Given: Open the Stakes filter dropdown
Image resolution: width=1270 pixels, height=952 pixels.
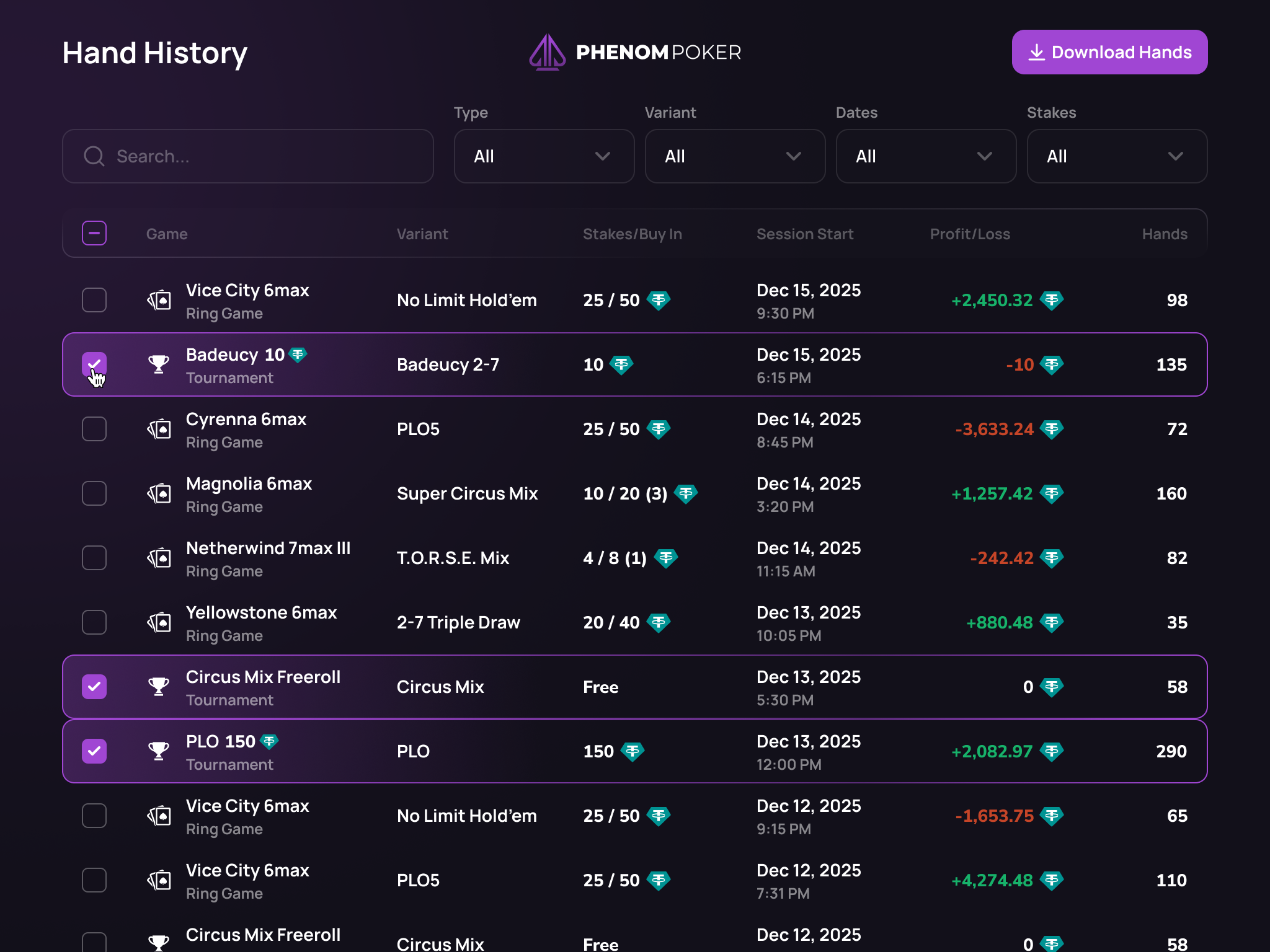Looking at the screenshot, I should coord(1117,156).
